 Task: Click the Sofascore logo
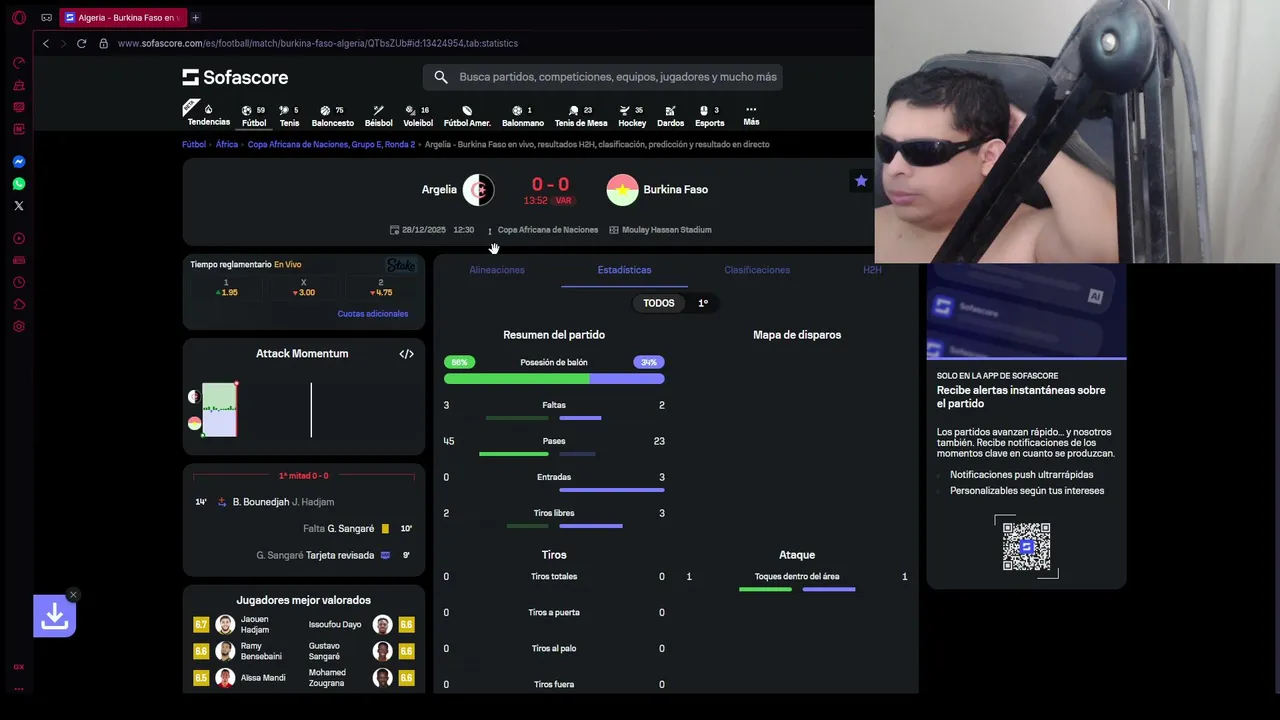click(x=235, y=77)
